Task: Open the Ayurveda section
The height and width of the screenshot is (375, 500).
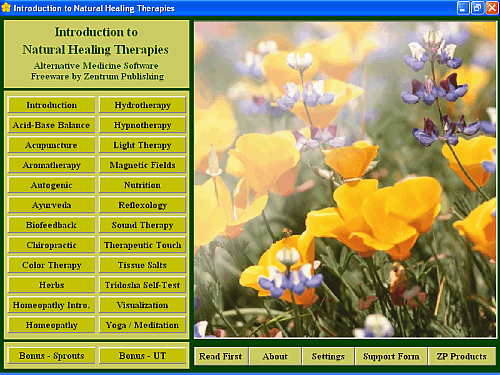Action: click(52, 205)
